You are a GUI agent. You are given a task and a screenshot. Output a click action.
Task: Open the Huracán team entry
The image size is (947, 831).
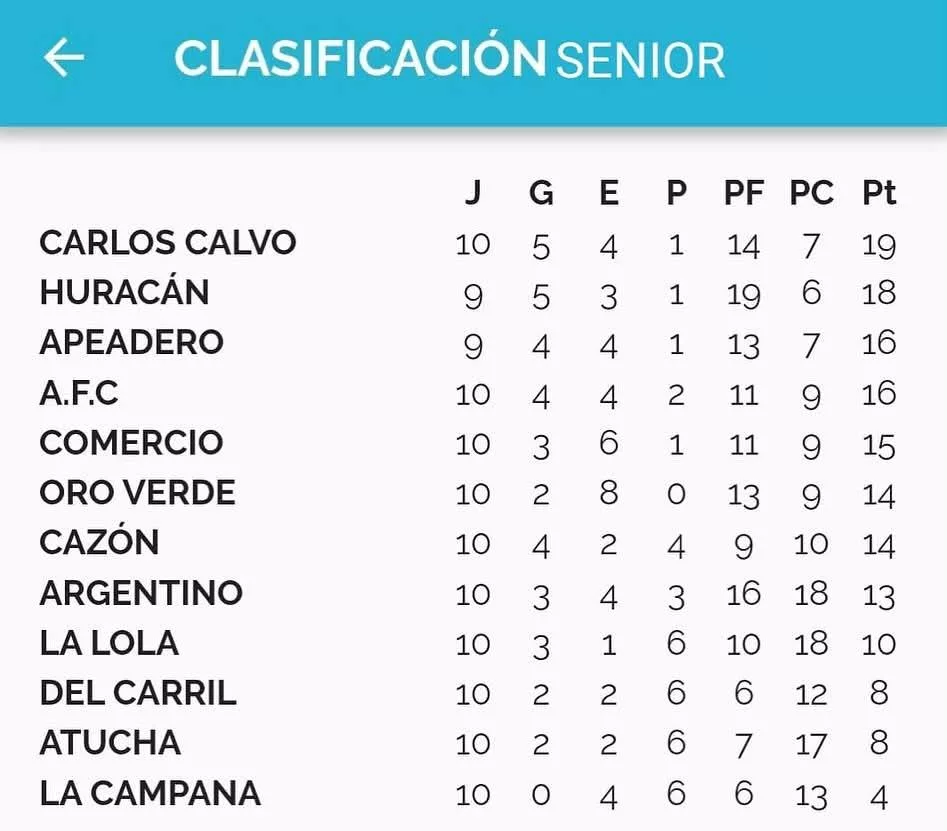(125, 293)
